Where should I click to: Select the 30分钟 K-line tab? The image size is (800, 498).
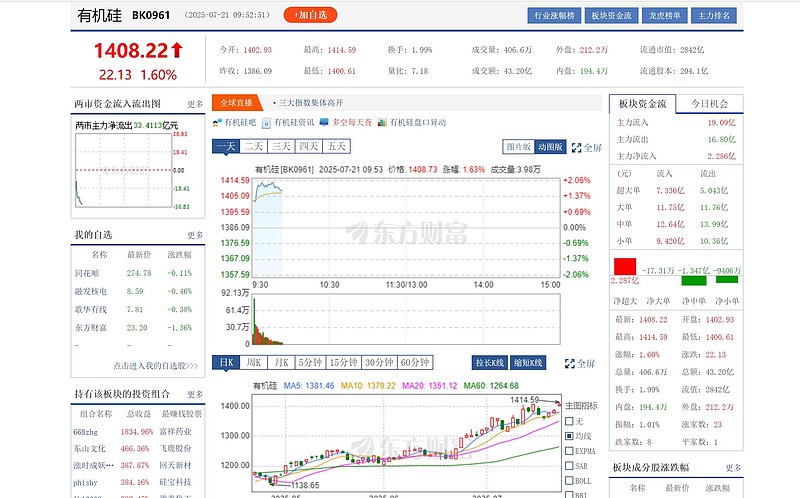(x=379, y=362)
